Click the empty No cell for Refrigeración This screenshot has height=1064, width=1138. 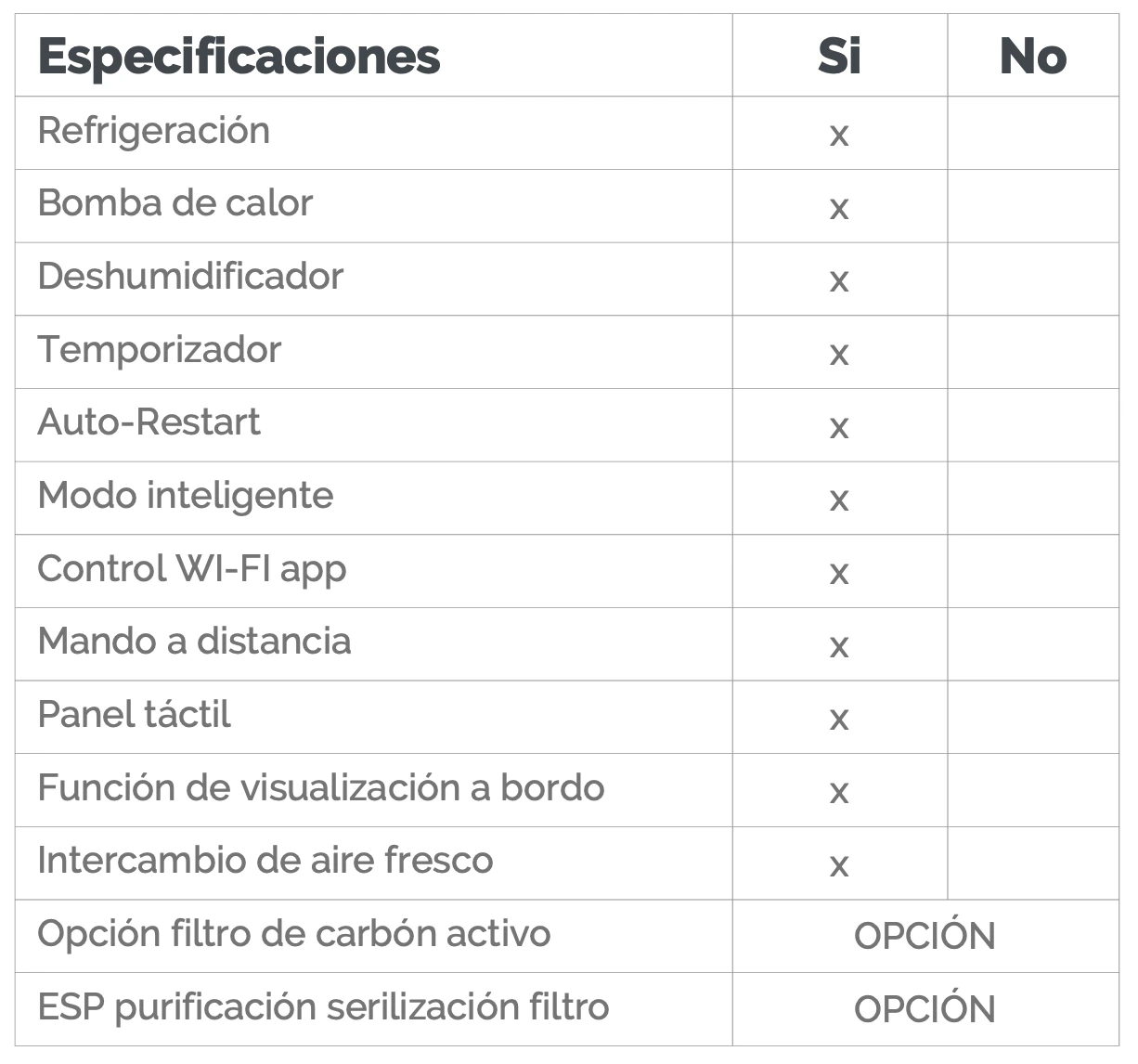(1032, 133)
